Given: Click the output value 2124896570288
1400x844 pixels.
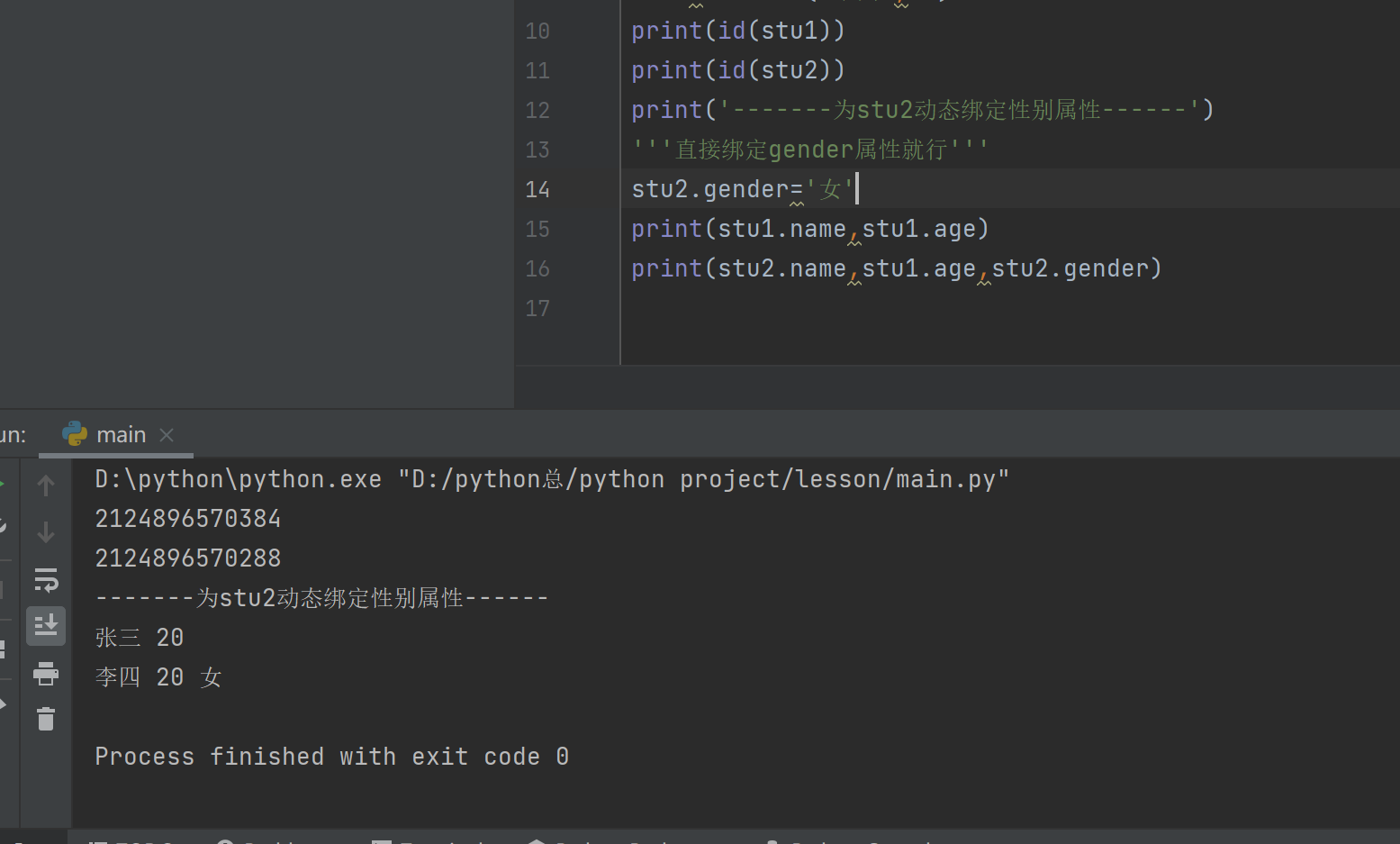Looking at the screenshot, I should (188, 558).
